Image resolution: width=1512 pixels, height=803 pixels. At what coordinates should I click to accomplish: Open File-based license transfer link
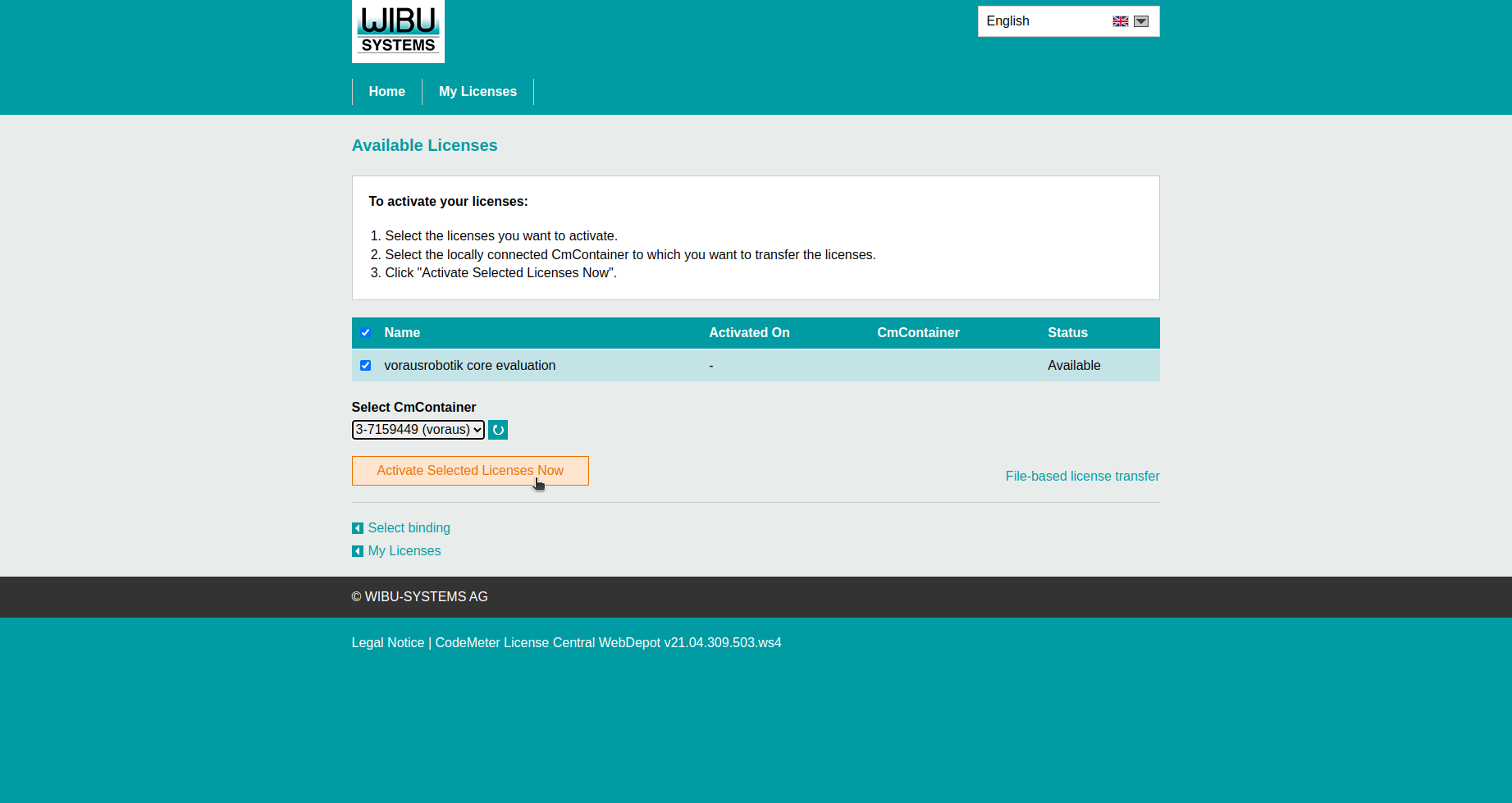(x=1082, y=477)
